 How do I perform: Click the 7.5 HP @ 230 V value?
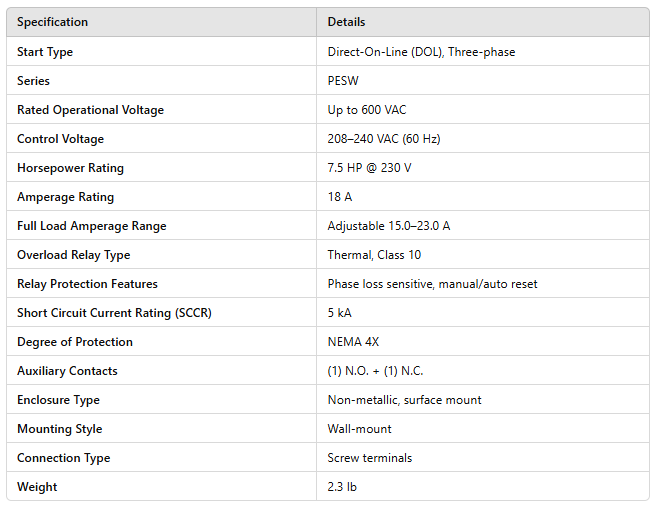369,168
